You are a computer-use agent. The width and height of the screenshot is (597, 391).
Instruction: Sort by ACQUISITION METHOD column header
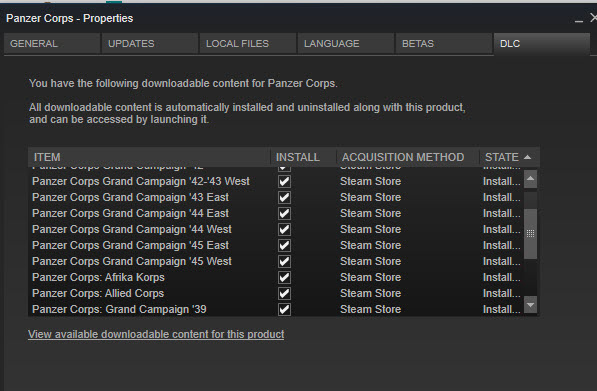point(407,157)
